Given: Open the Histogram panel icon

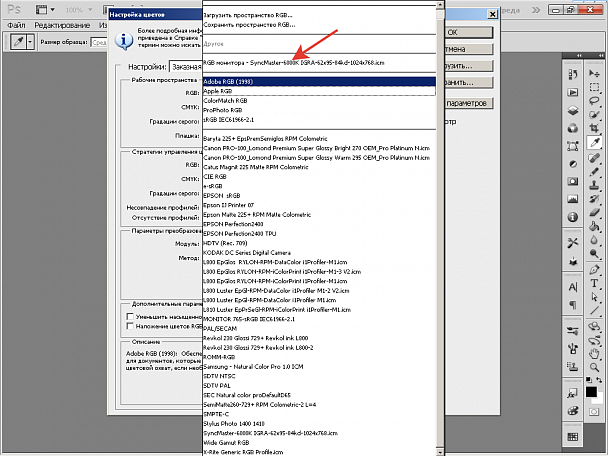Looking at the screenshot, I should click(573, 199).
